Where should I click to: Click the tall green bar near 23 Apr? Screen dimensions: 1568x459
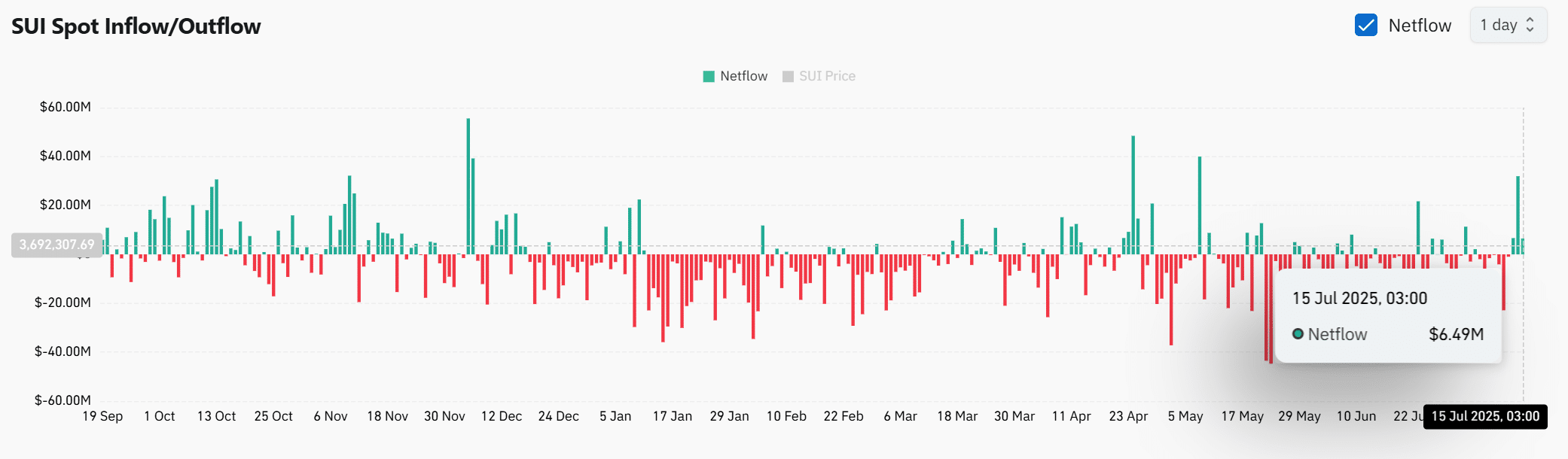(x=1133, y=194)
